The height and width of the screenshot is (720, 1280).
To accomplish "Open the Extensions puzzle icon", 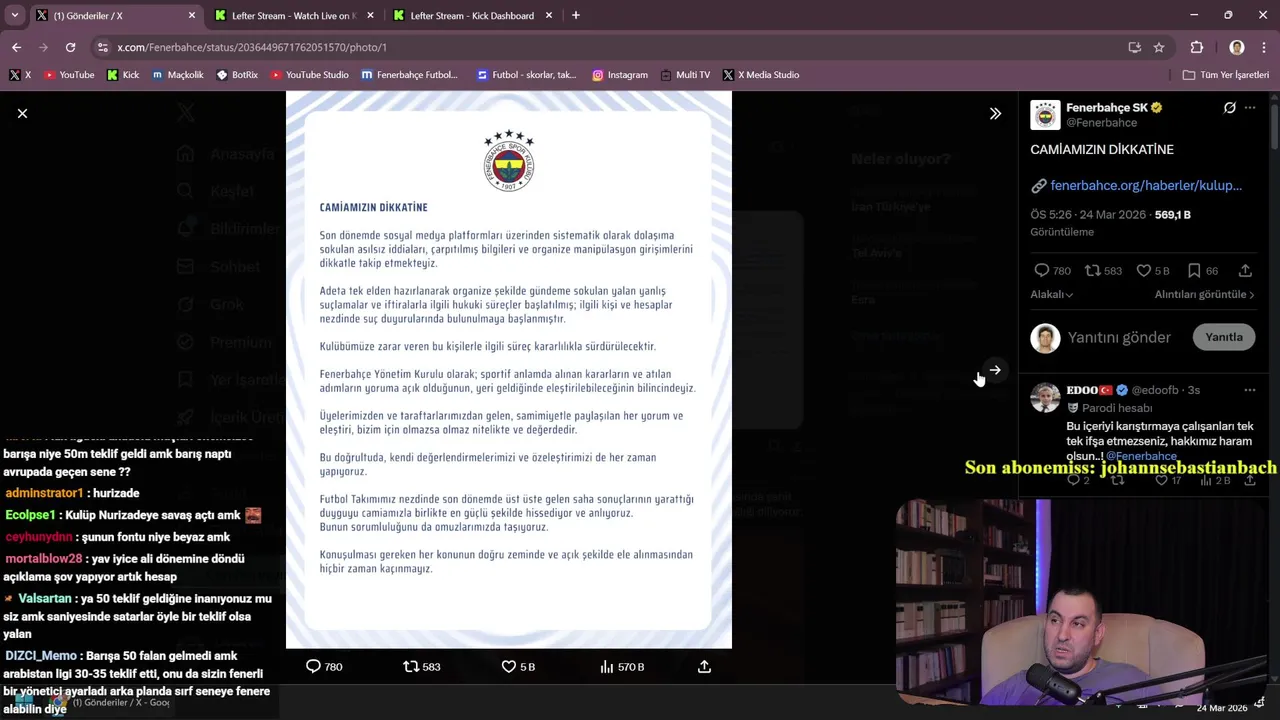I will (1197, 47).
